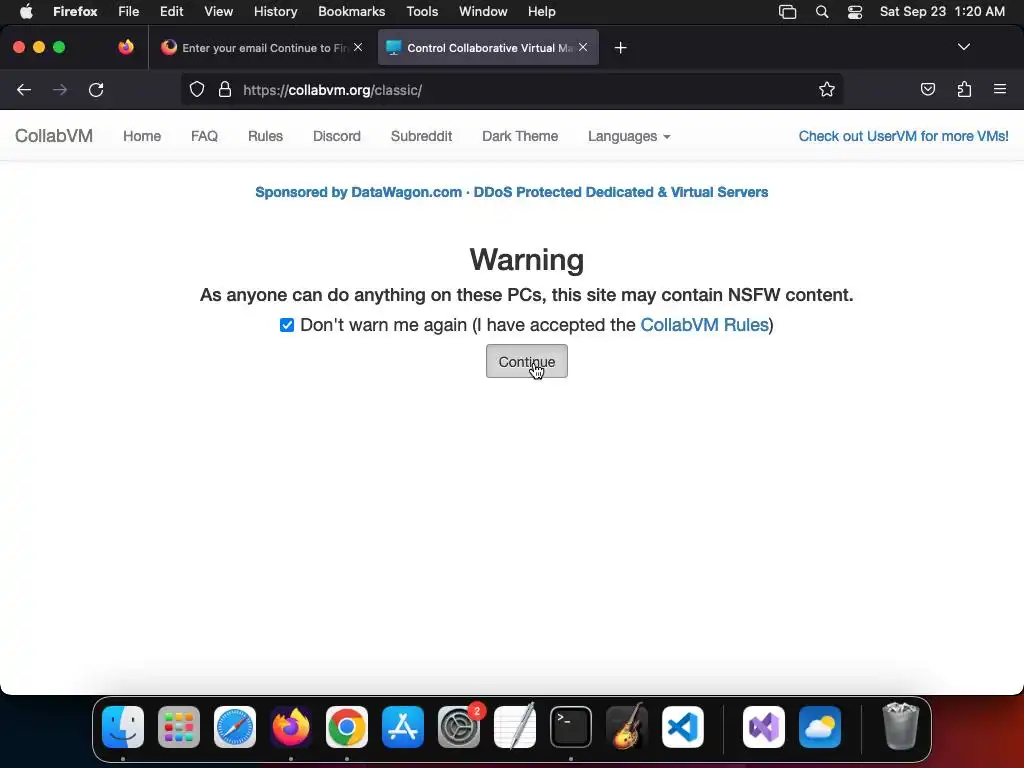
Task: Open Check out UserVM link
Action: click(x=903, y=136)
